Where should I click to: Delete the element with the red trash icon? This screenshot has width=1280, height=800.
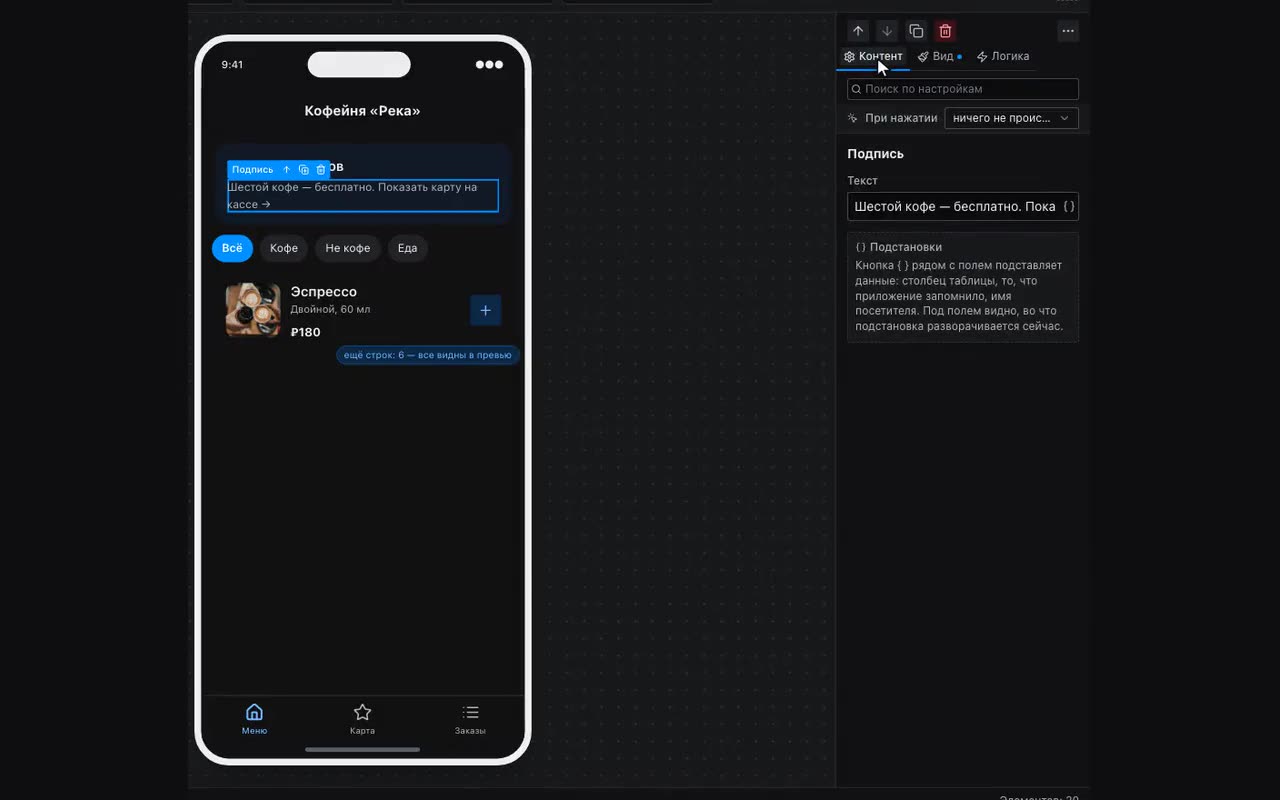pos(945,31)
